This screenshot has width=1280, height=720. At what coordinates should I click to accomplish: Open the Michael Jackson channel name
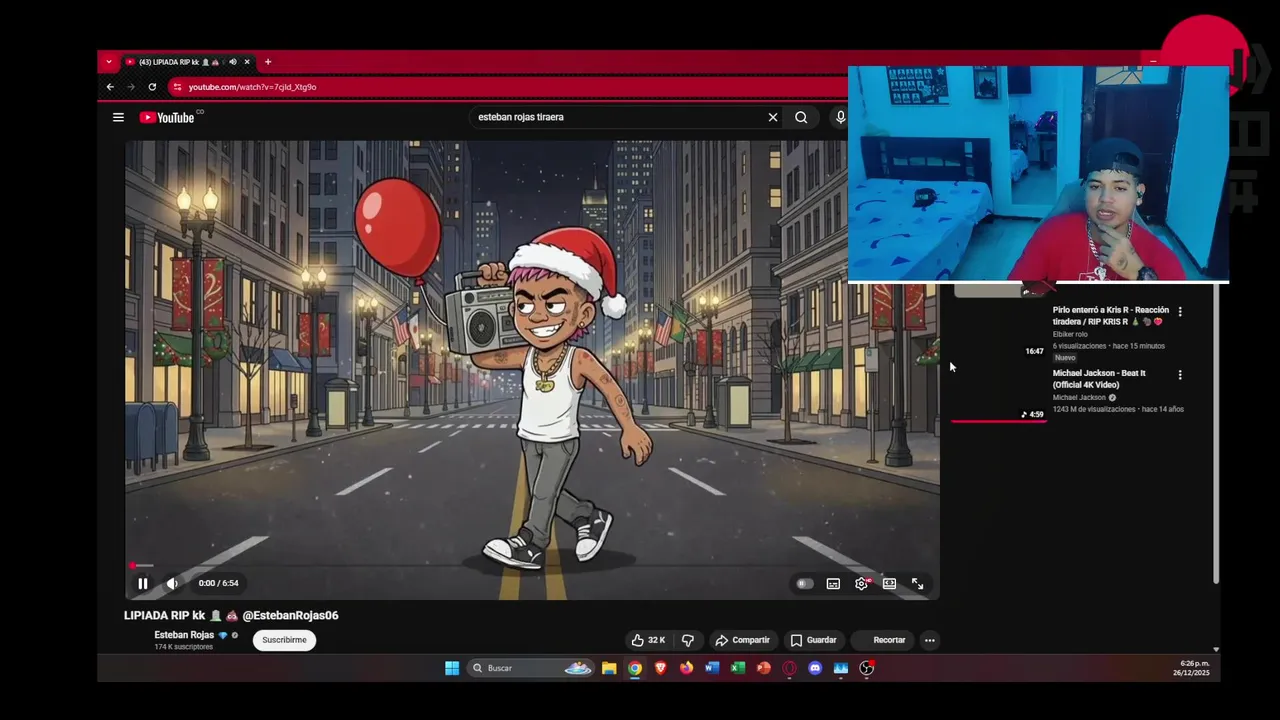tap(1079, 397)
